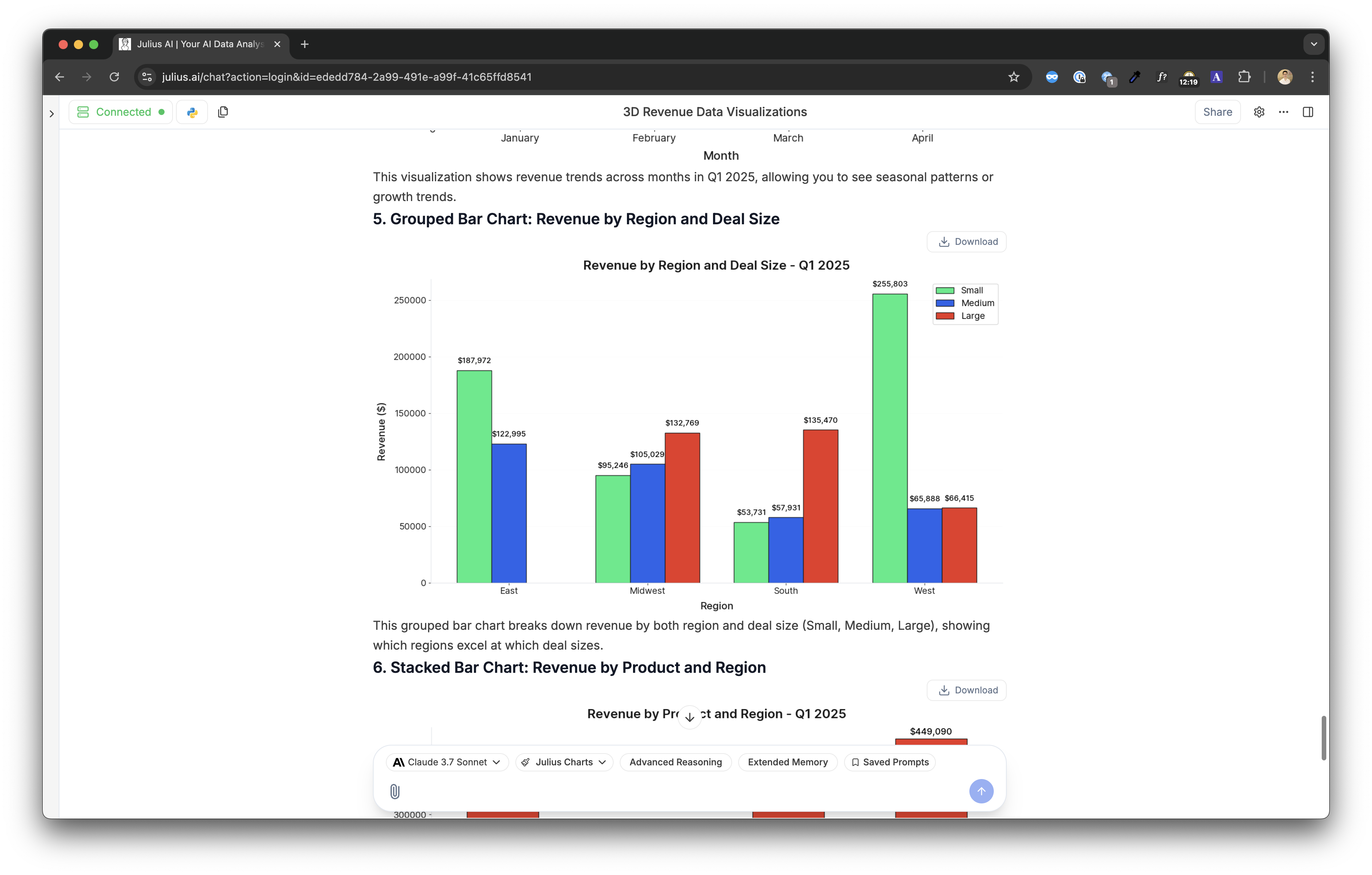This screenshot has height=875, width=1372.
Task: Toggle Saved Prompts
Action: point(890,762)
